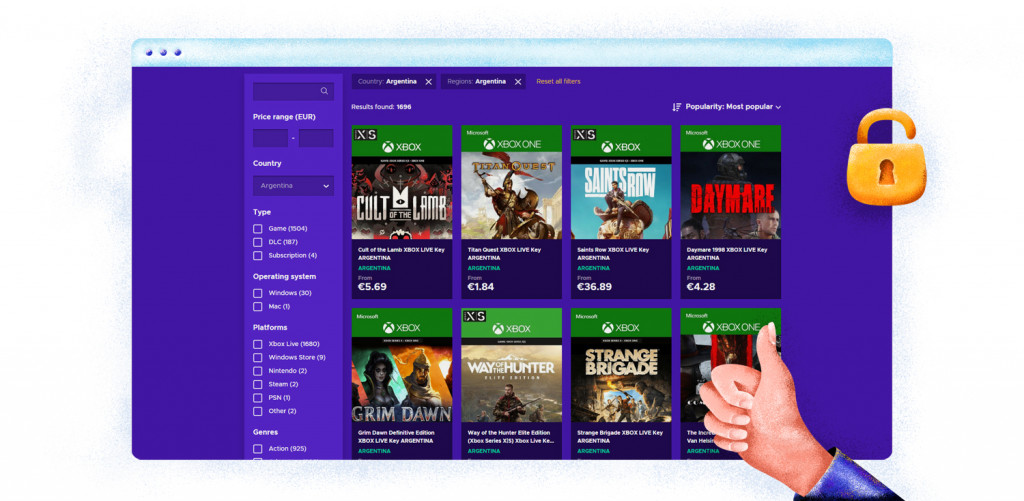The image size is (1024, 501).
Task: Check the Mac (1) operating system checkbox
Action: click(x=257, y=306)
